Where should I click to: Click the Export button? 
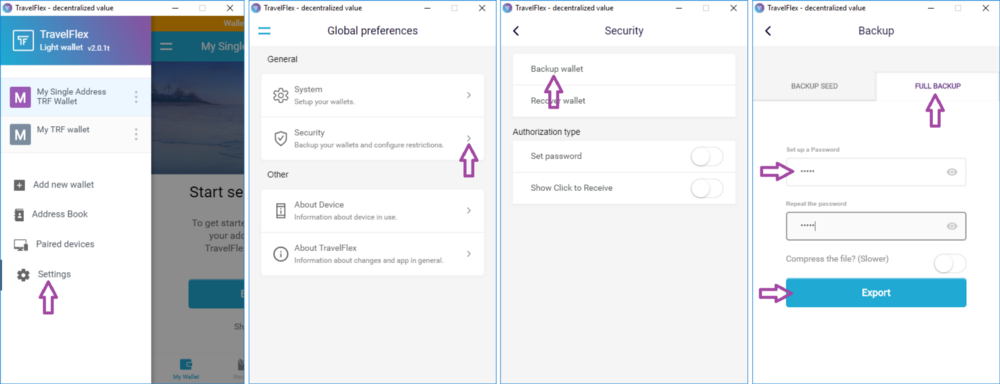pyautogui.click(x=876, y=293)
